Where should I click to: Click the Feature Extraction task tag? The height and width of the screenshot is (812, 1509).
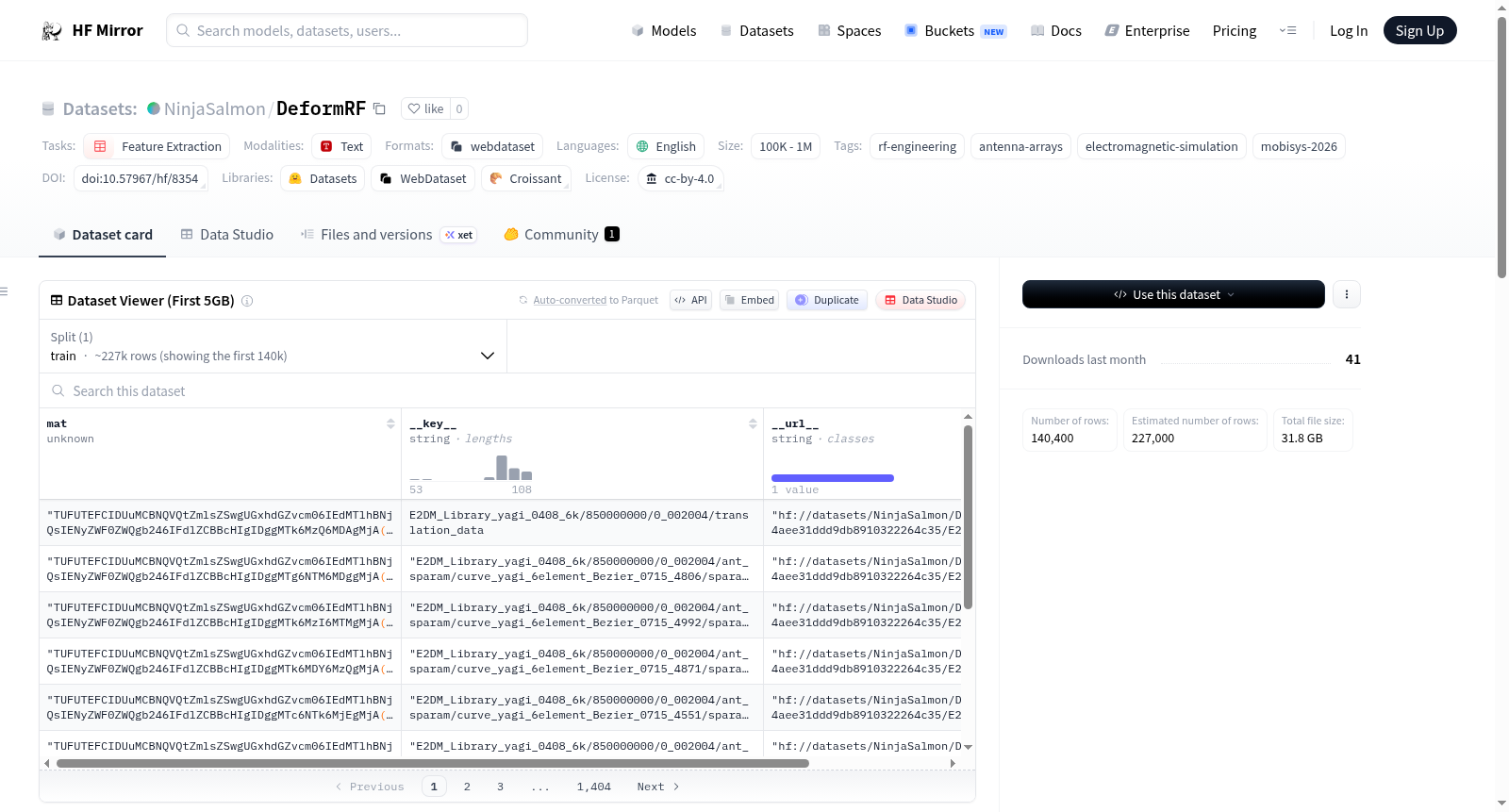(157, 146)
